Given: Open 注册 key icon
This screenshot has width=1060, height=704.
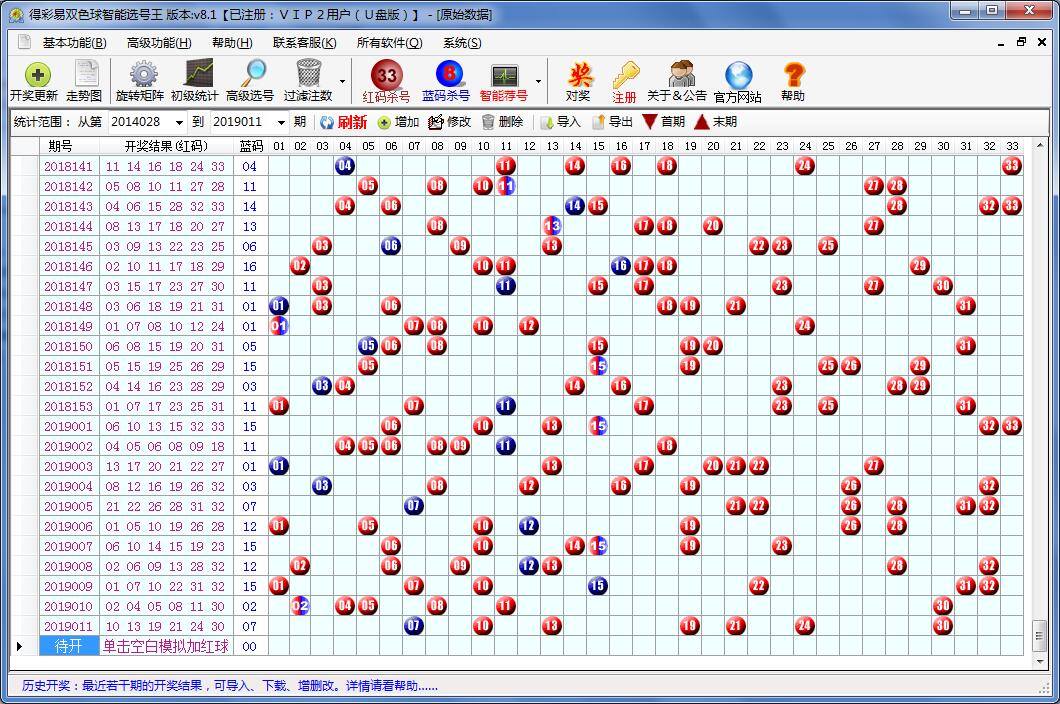Looking at the screenshot, I should [x=625, y=81].
